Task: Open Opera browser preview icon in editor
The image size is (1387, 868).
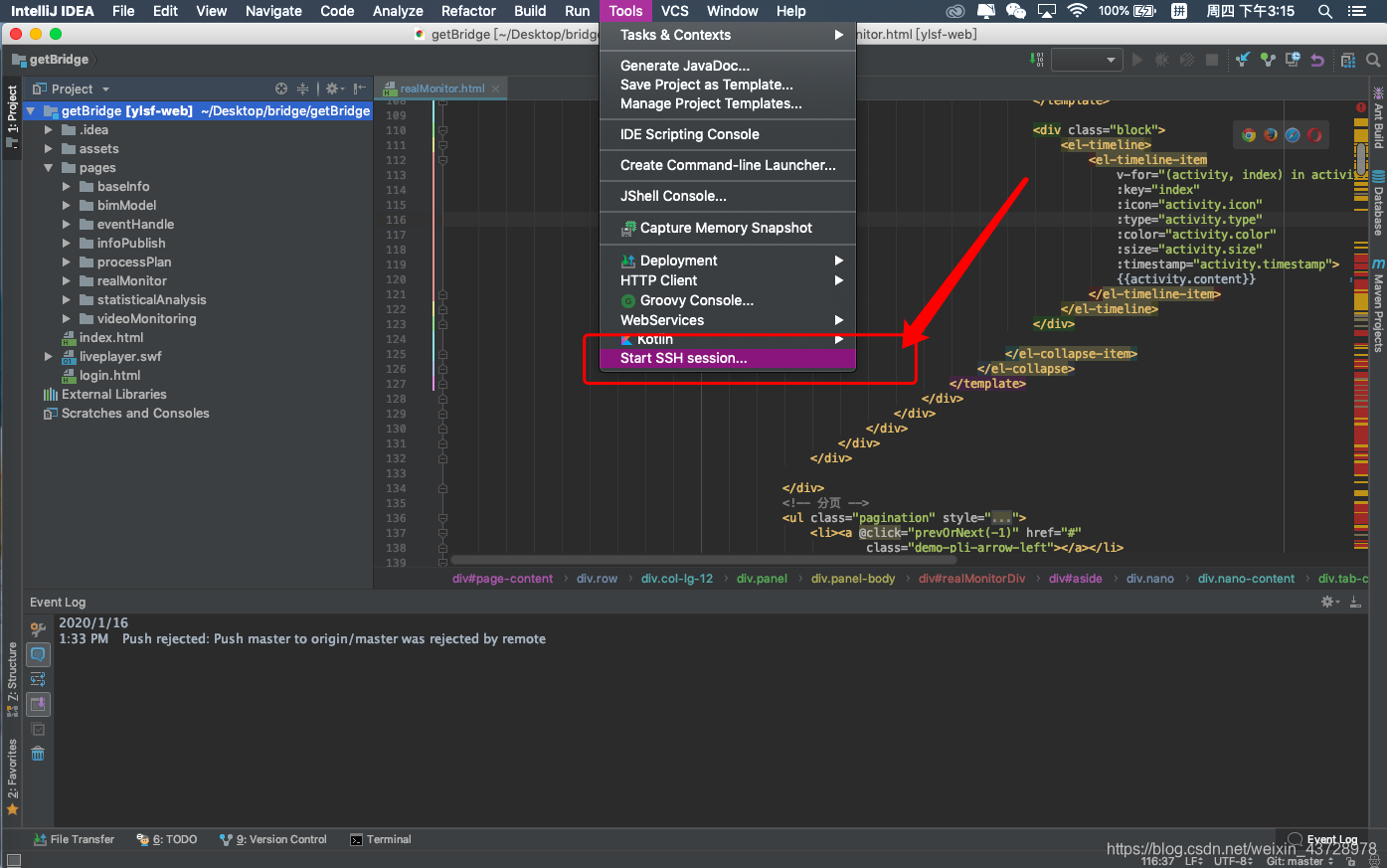Action: tap(1314, 135)
